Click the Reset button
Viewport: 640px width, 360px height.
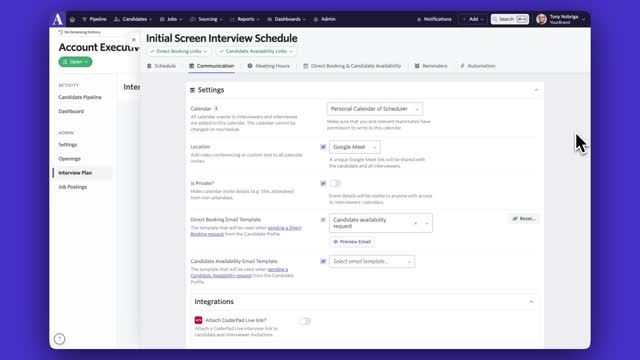click(524, 219)
